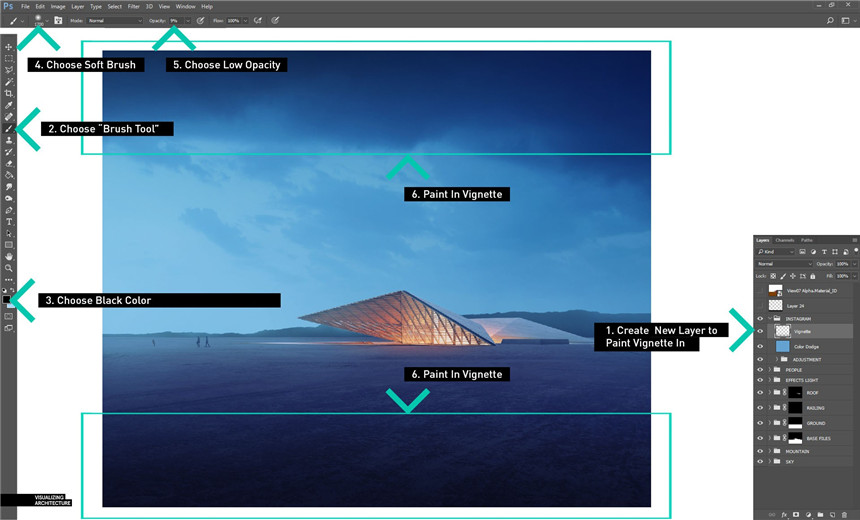
Task: Click the brush Opacity value field
Action: [174, 20]
